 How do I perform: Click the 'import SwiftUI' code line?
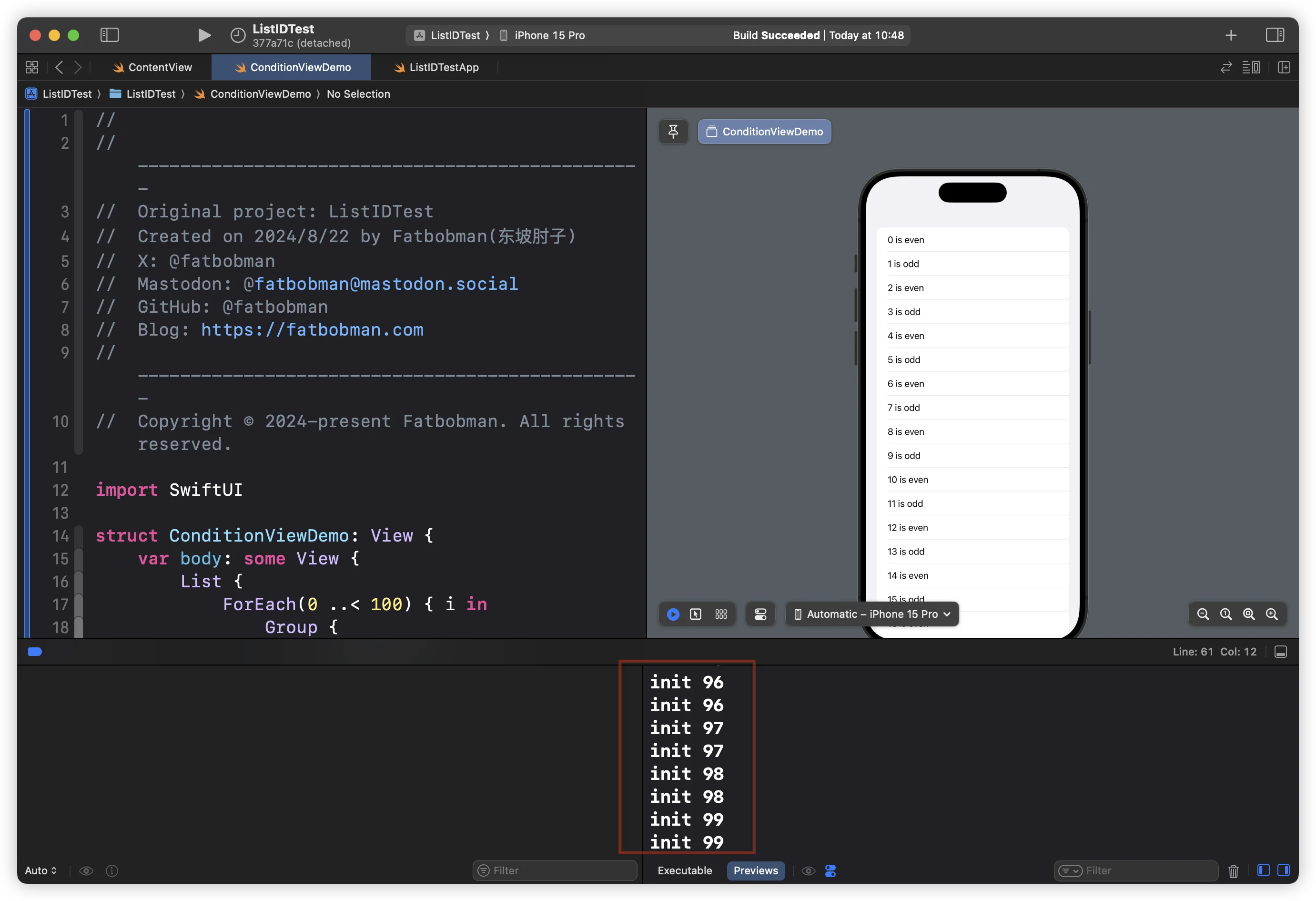click(x=169, y=490)
